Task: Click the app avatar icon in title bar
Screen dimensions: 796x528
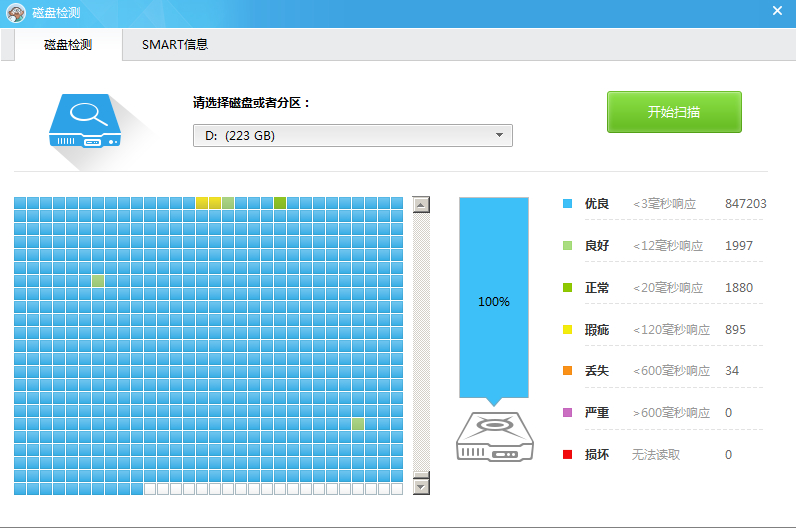Action: point(16,13)
